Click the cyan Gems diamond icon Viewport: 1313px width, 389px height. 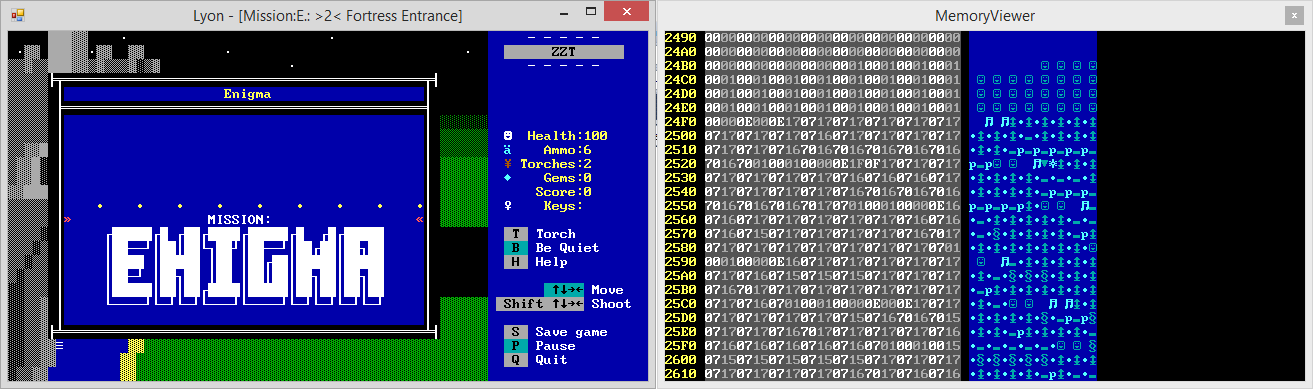(x=508, y=178)
